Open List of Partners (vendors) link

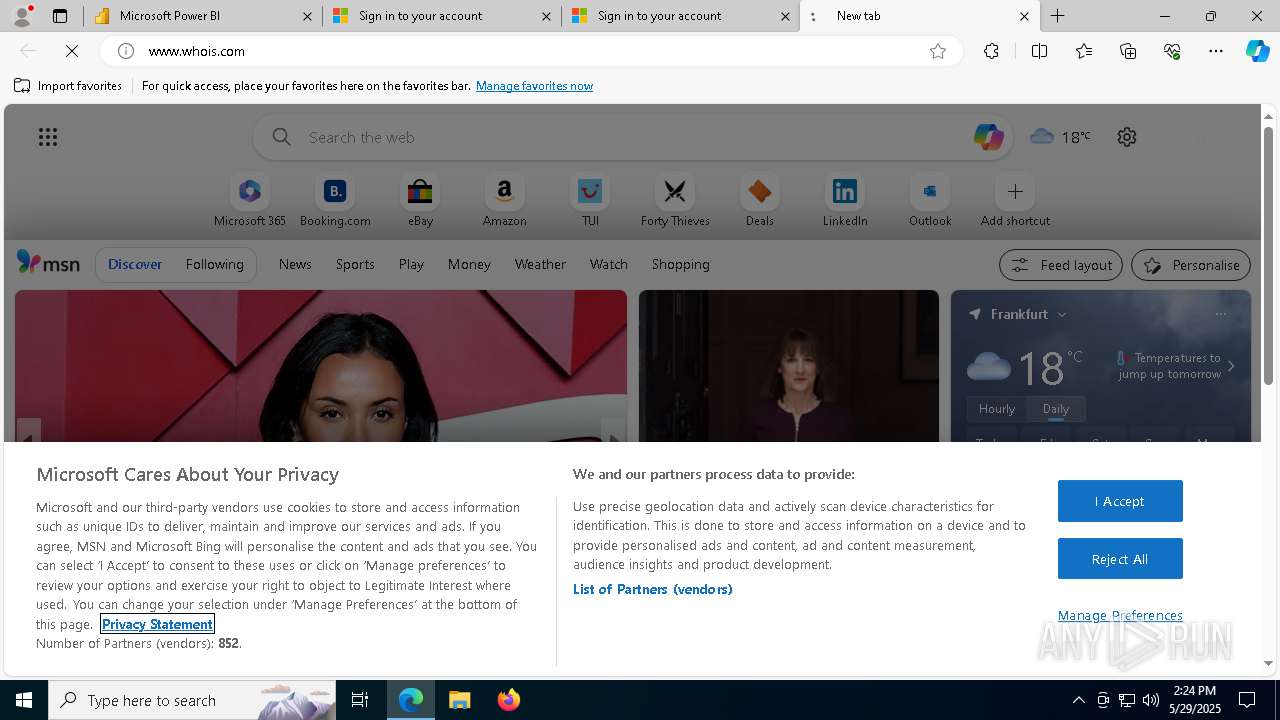653,589
